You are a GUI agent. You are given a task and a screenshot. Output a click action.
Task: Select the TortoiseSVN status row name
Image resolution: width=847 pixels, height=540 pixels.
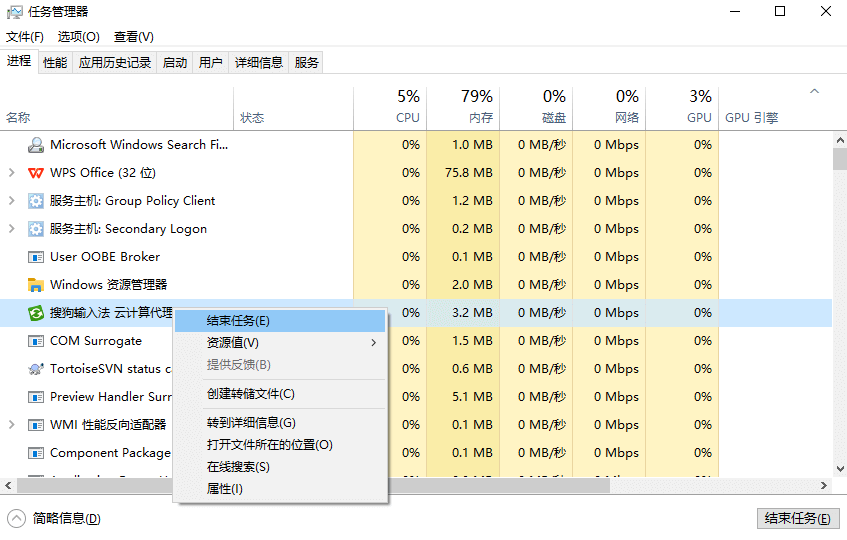(110, 369)
